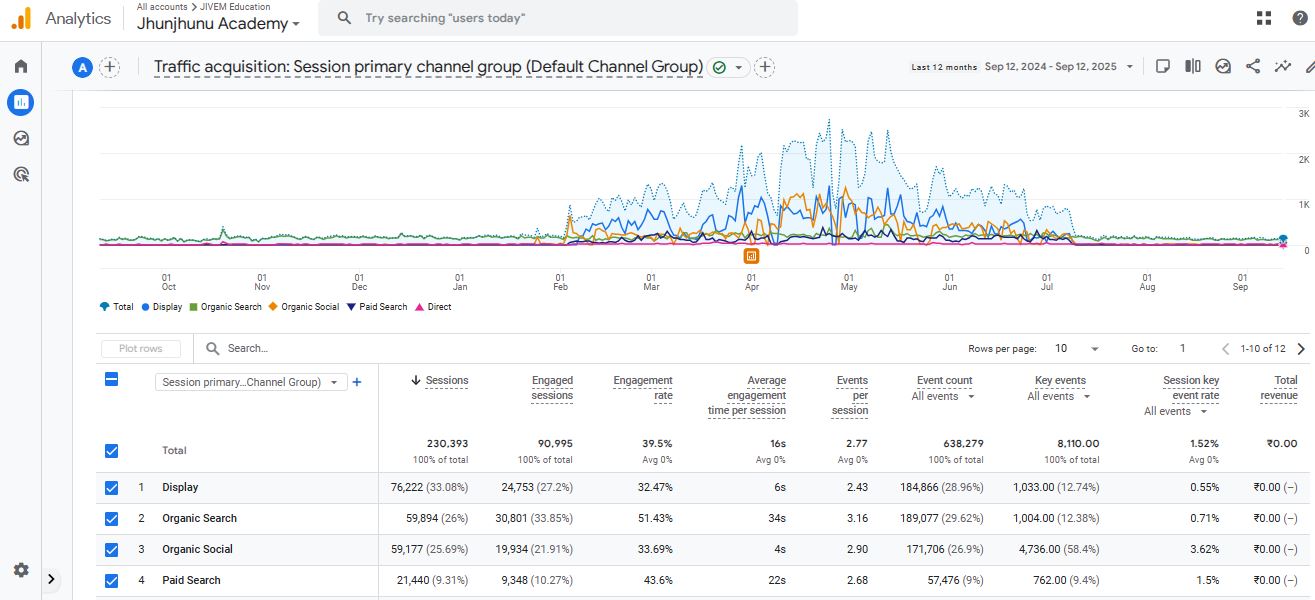Open the annotations note icon
The image size is (1315, 600).
(x=1163, y=66)
